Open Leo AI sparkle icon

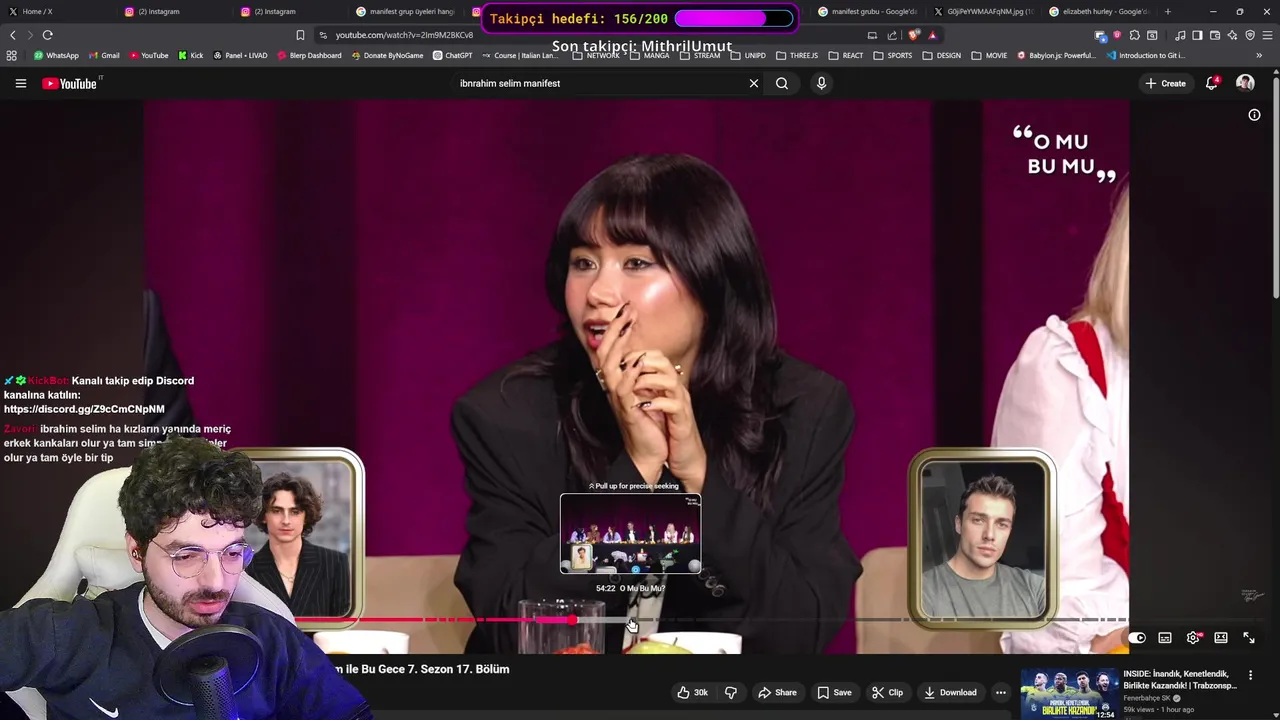click(1233, 35)
